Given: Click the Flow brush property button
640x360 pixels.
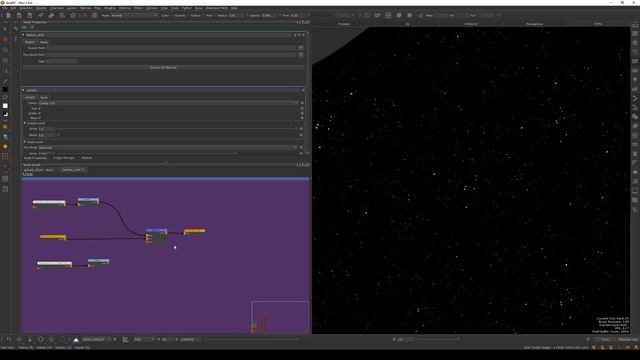Looking at the screenshot, I should point(209,16).
